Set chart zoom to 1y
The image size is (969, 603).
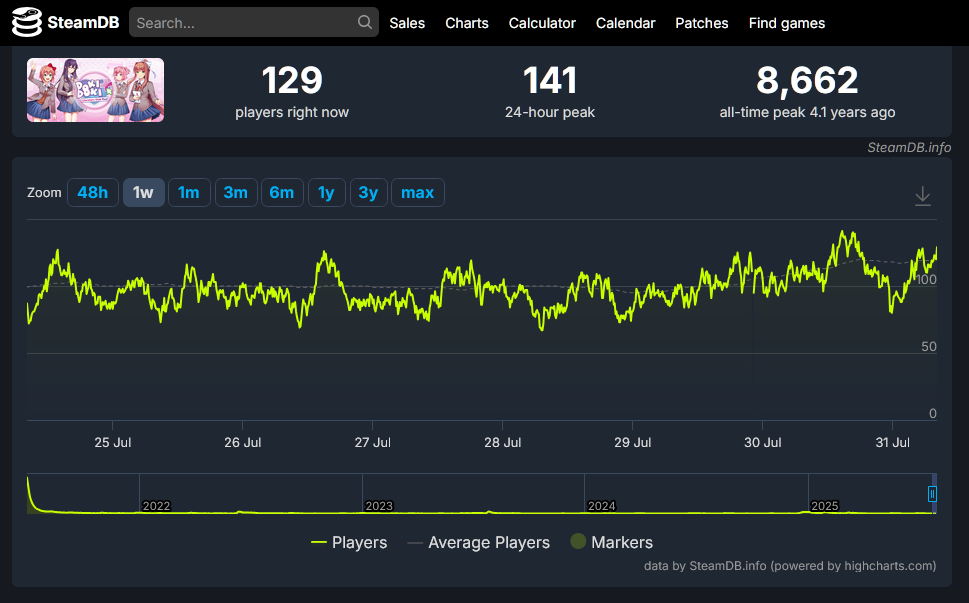coord(326,193)
